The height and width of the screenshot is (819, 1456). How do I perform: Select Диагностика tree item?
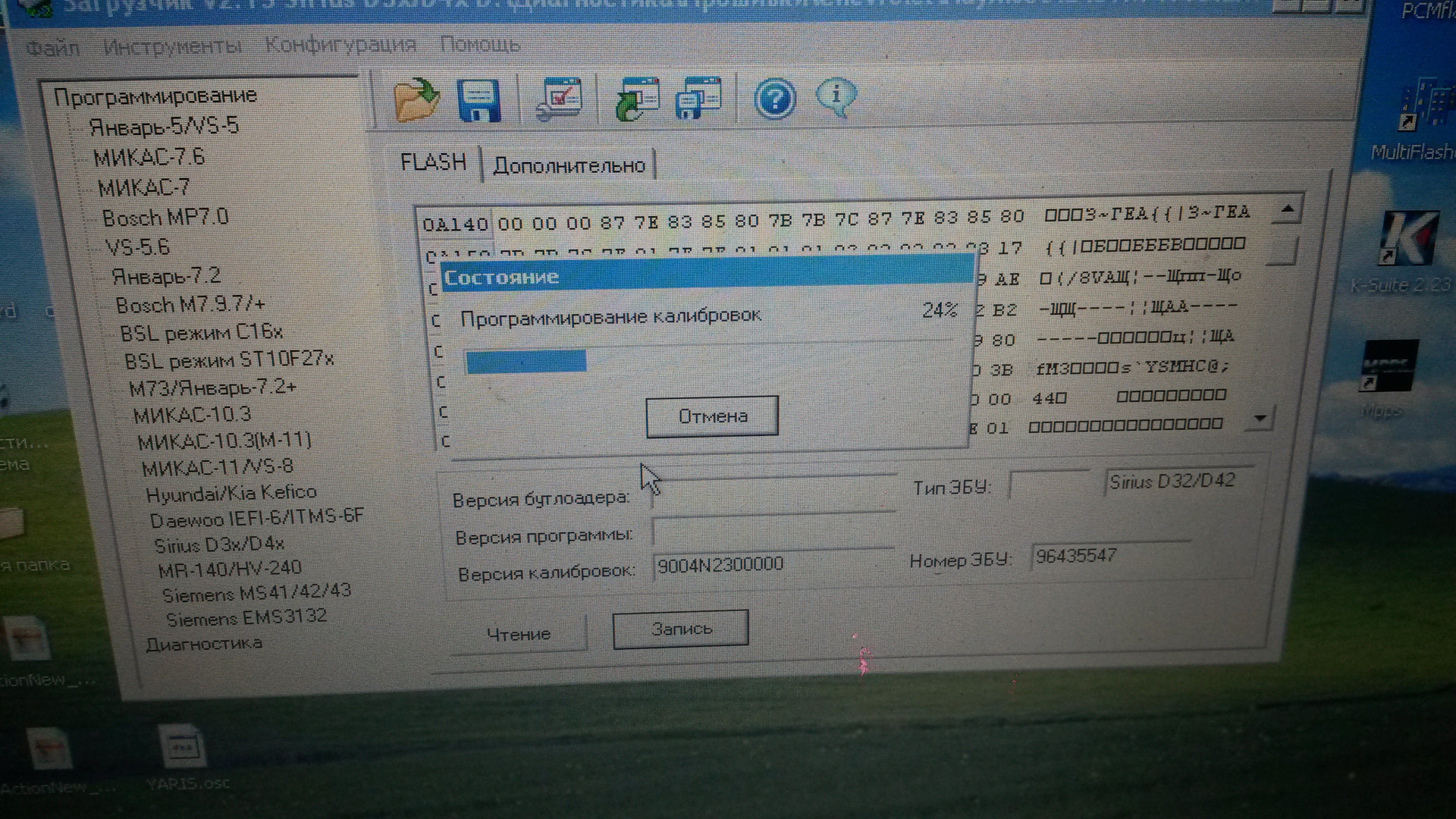[x=204, y=644]
